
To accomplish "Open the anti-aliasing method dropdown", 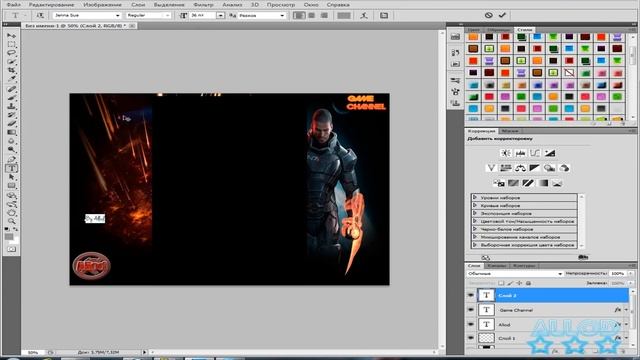I will [x=262, y=15].
